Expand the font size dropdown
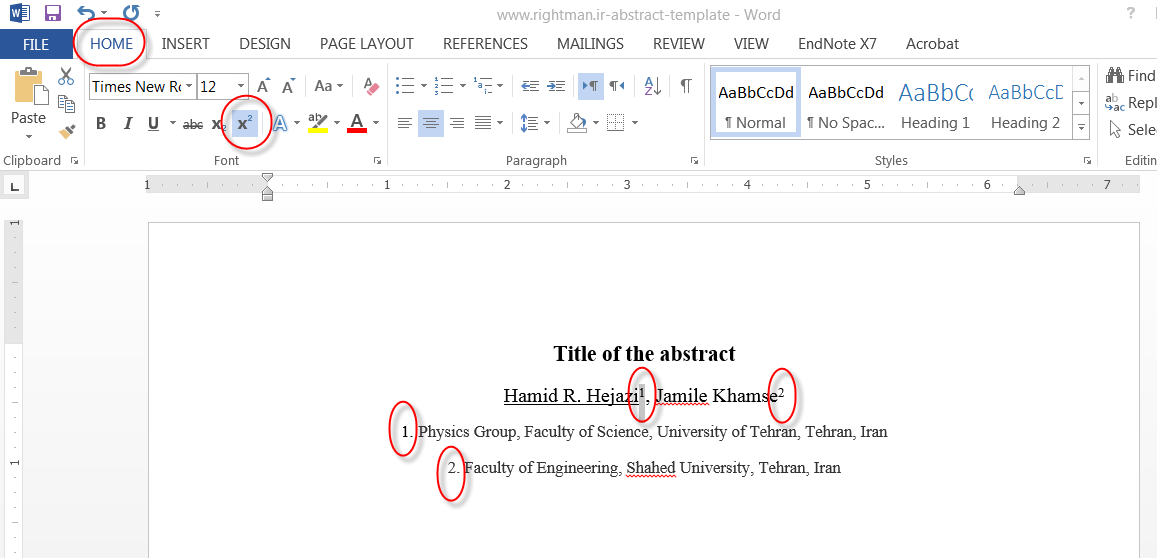Screen dimensions: 1157x558 pos(241,86)
